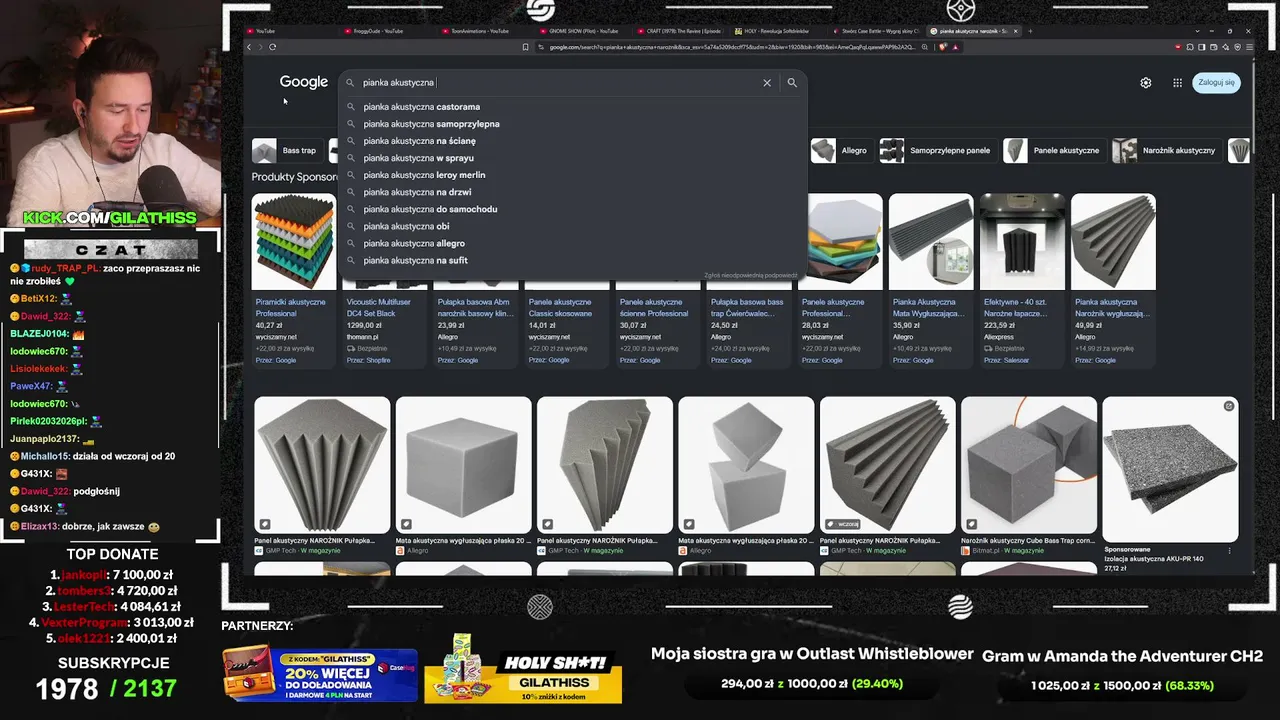1280x720 pixels.
Task: Click the browser back arrow
Action: pos(249,47)
